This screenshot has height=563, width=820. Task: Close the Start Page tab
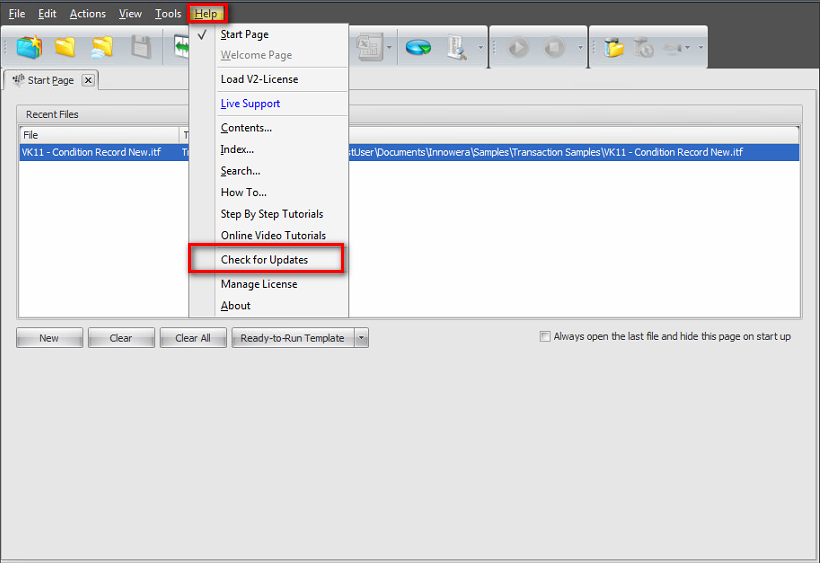click(88, 80)
